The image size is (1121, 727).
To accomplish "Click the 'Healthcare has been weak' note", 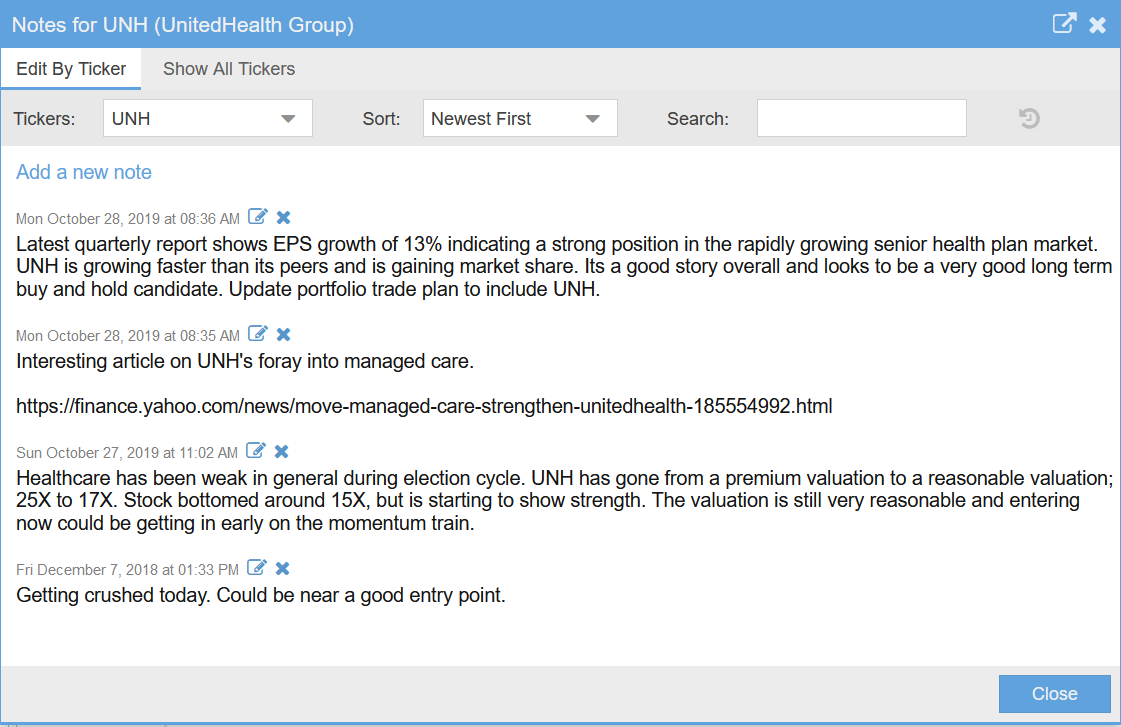I will click(x=564, y=500).
